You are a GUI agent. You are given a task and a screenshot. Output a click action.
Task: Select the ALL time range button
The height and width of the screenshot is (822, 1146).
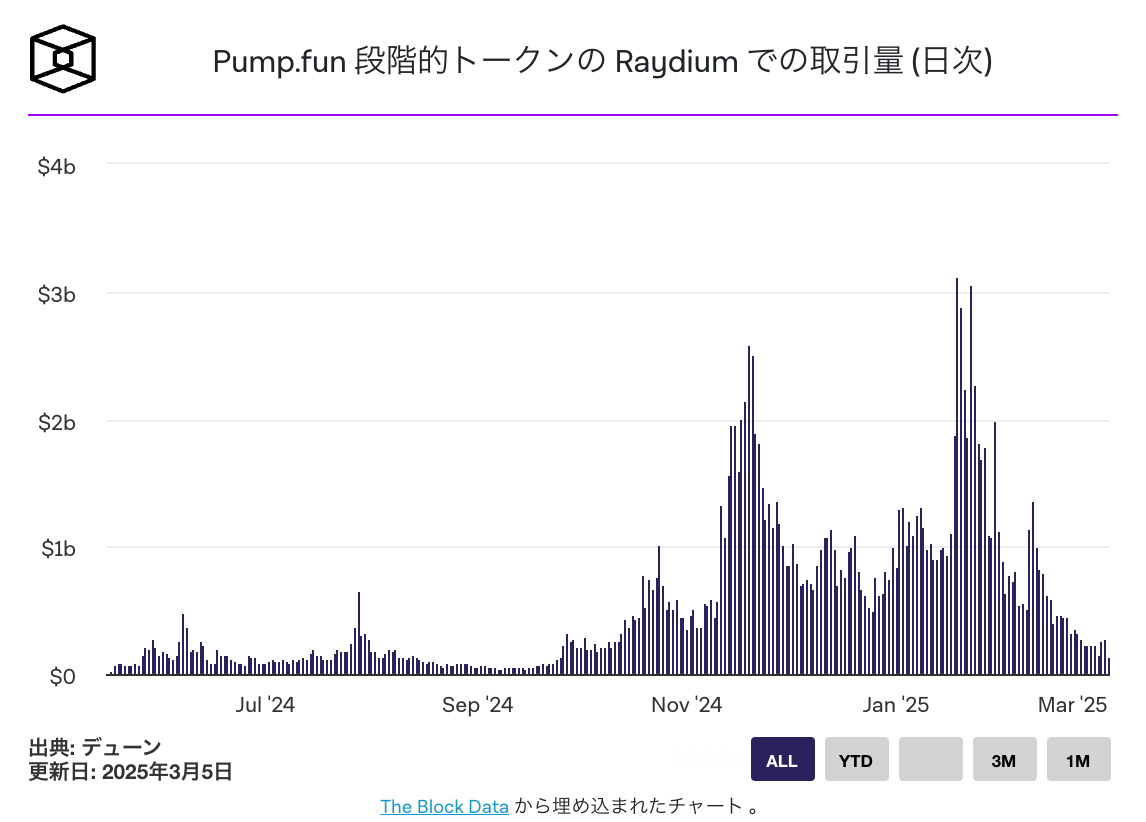tap(782, 759)
